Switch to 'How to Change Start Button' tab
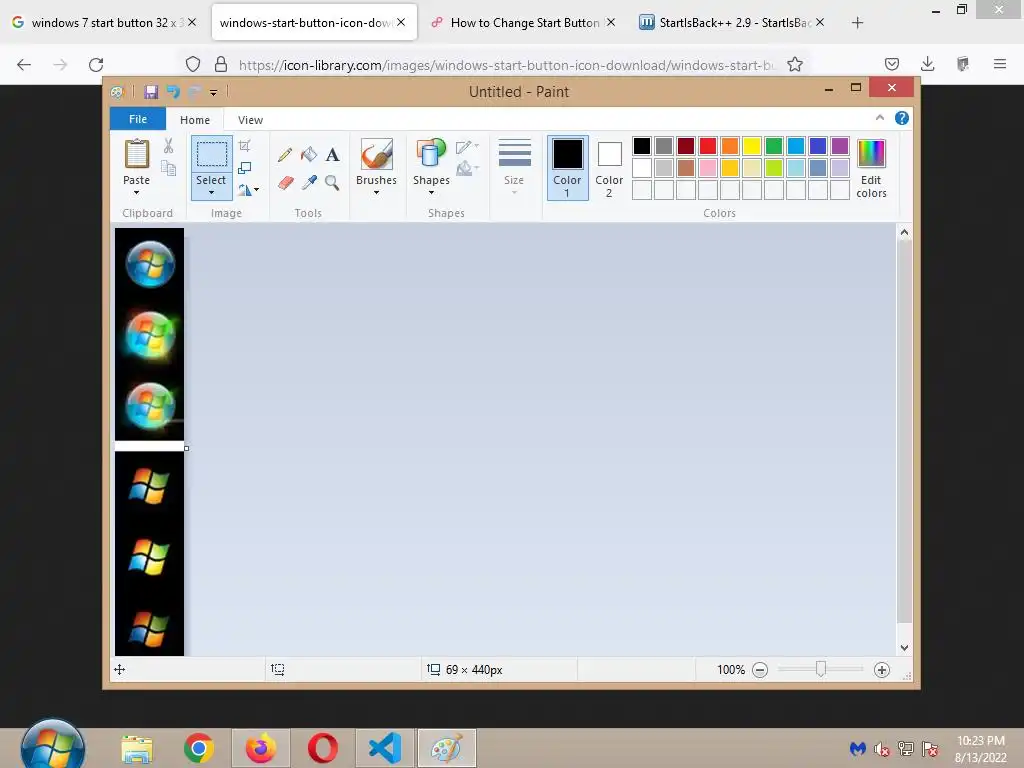The image size is (1024, 768). pyautogui.click(x=524, y=22)
